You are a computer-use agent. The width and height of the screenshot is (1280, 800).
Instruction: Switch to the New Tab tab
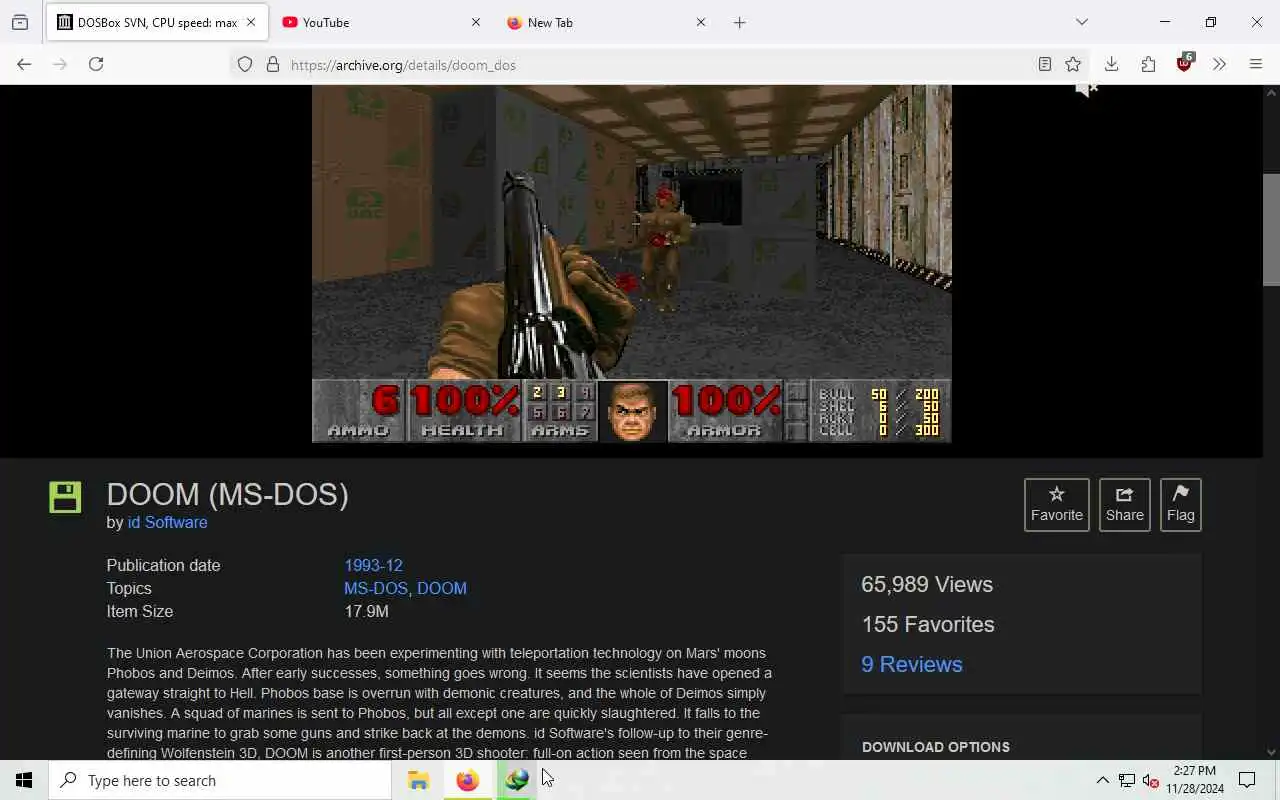pyautogui.click(x=607, y=22)
